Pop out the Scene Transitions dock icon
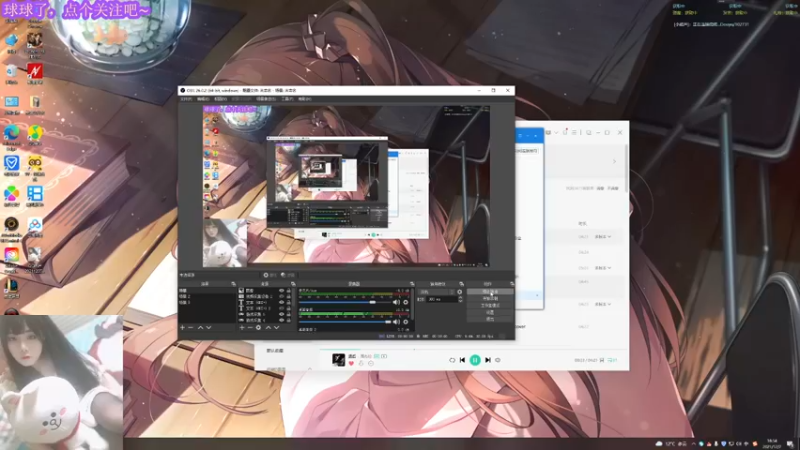800x450 pixels. pyautogui.click(x=461, y=284)
